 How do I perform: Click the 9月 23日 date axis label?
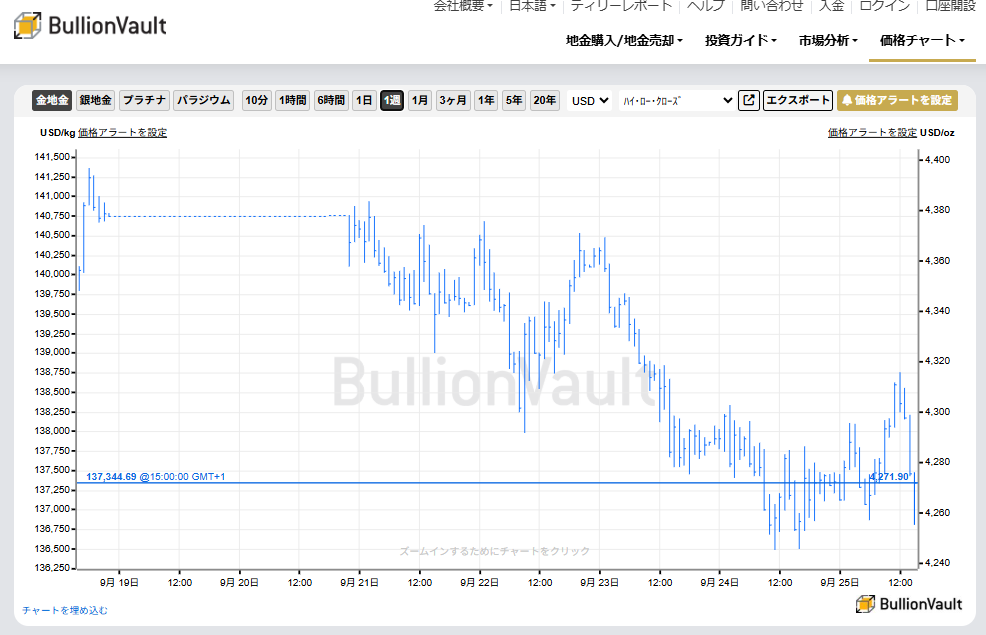(x=599, y=583)
